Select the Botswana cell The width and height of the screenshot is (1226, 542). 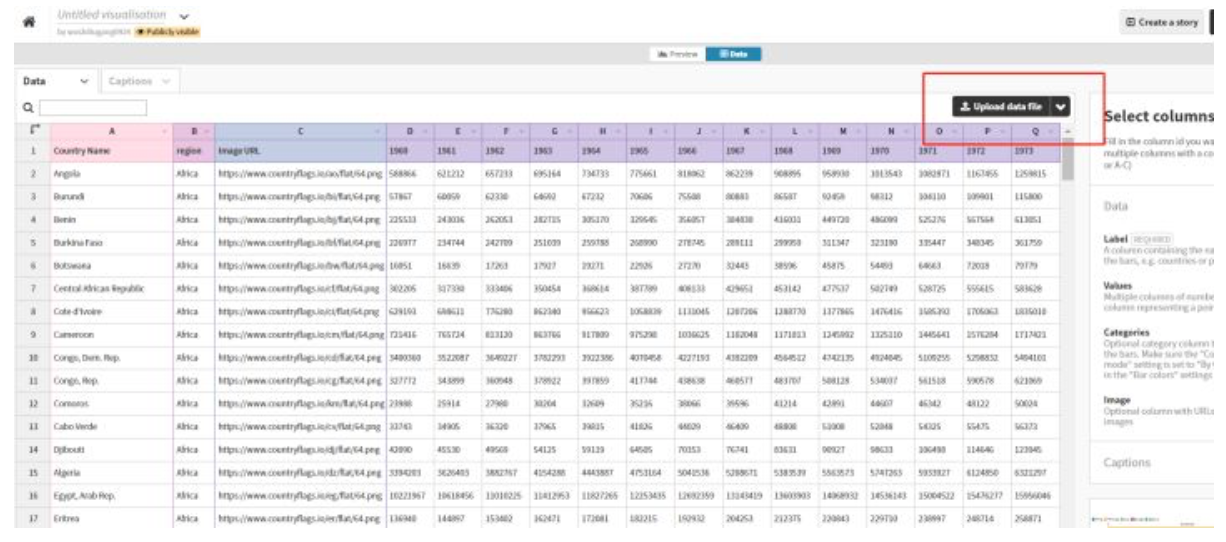point(111,266)
